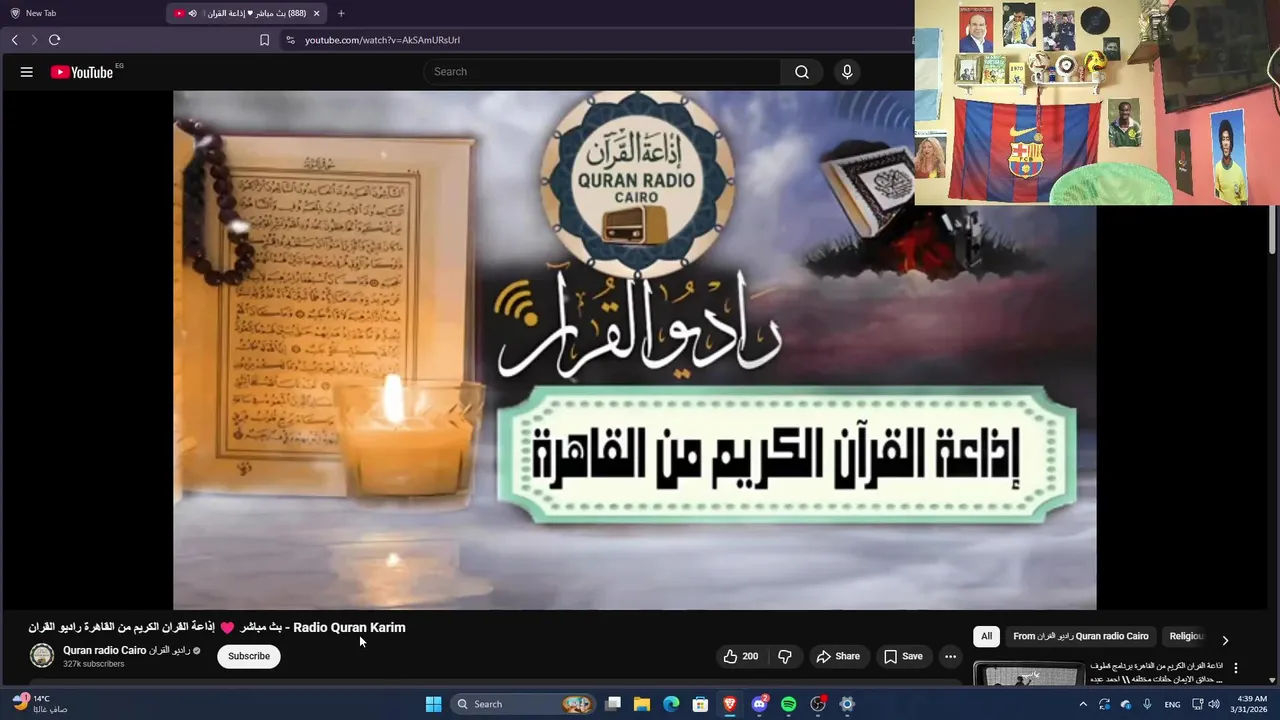Mute the tab via its speaker icon
Viewport: 1280px width, 720px height.
[x=193, y=13]
